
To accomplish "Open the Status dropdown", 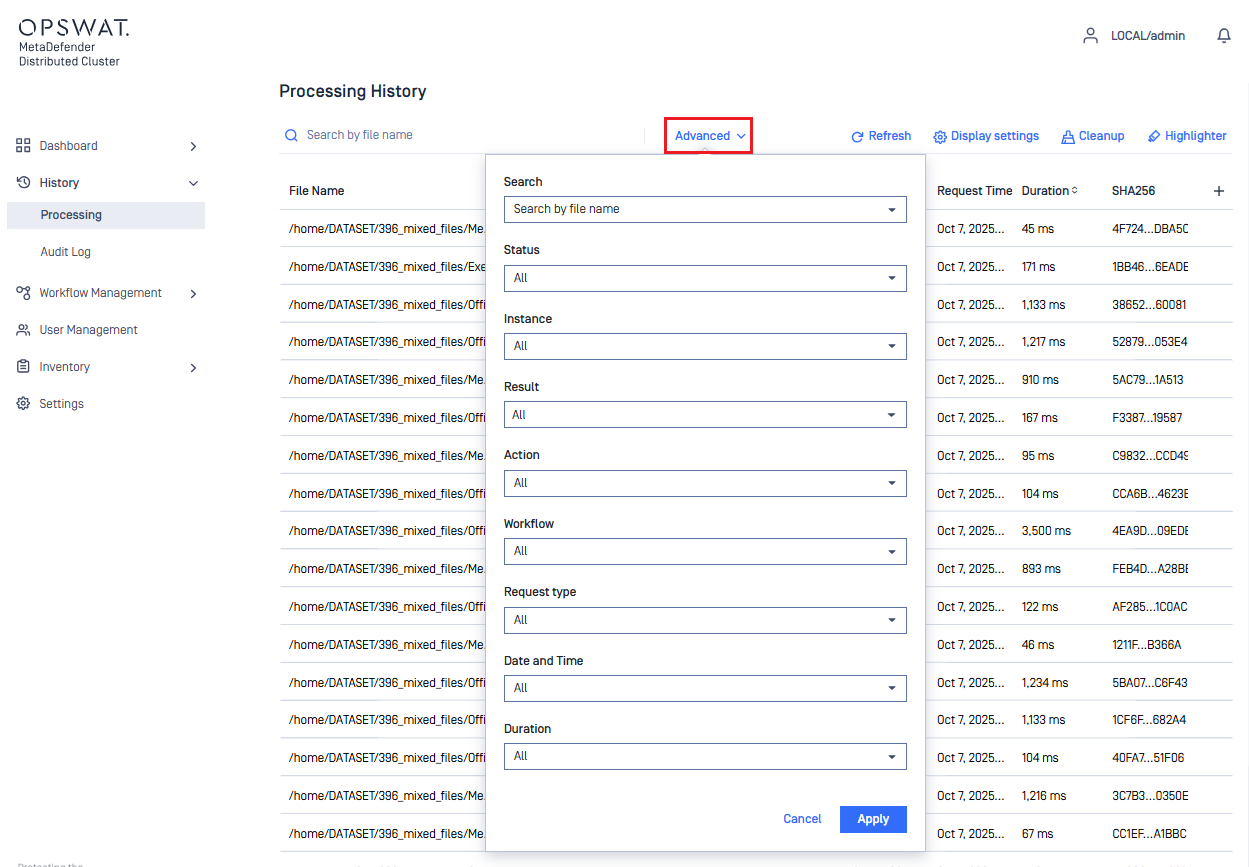I will (704, 278).
